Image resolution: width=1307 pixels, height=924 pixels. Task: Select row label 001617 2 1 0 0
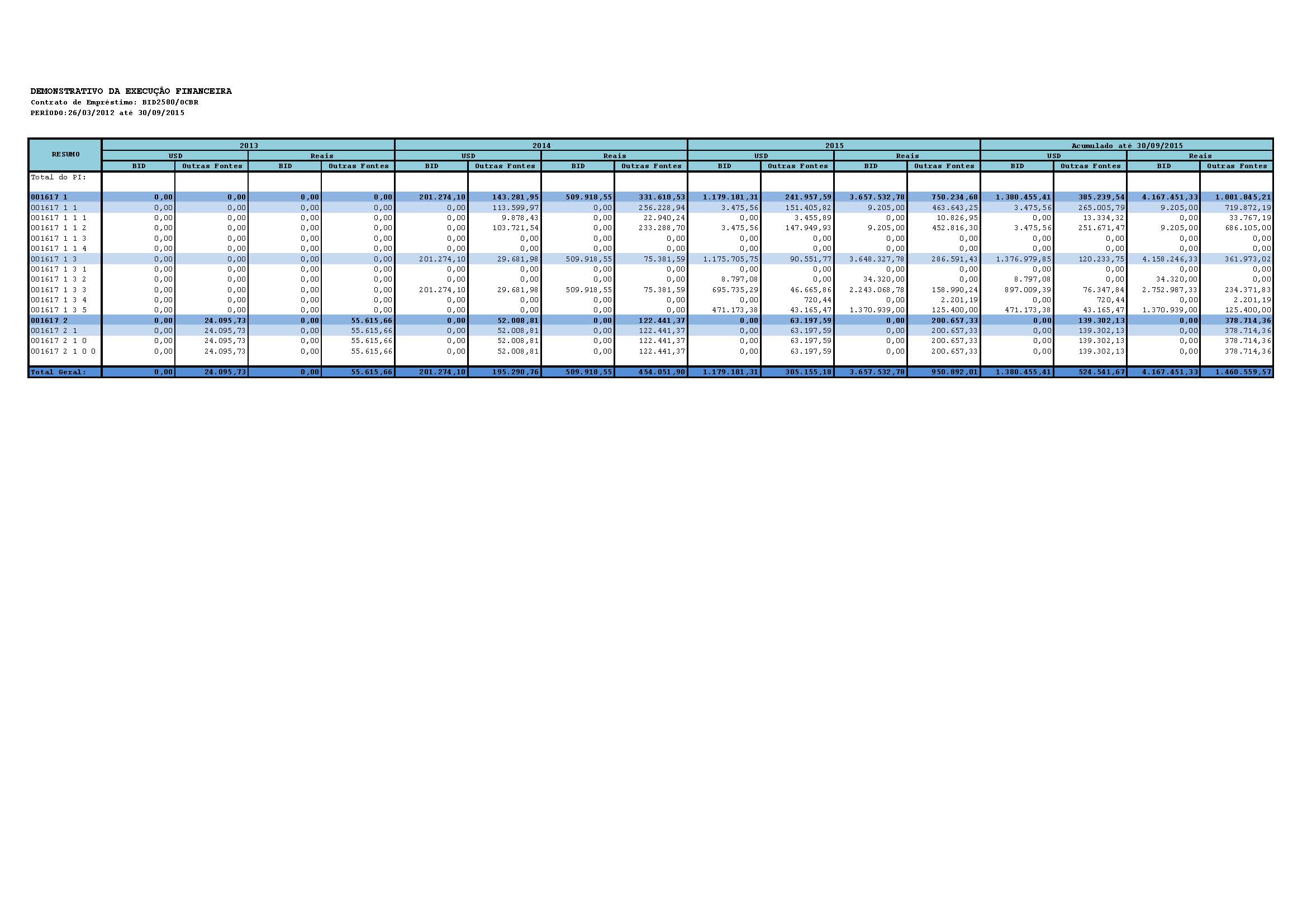(x=63, y=351)
